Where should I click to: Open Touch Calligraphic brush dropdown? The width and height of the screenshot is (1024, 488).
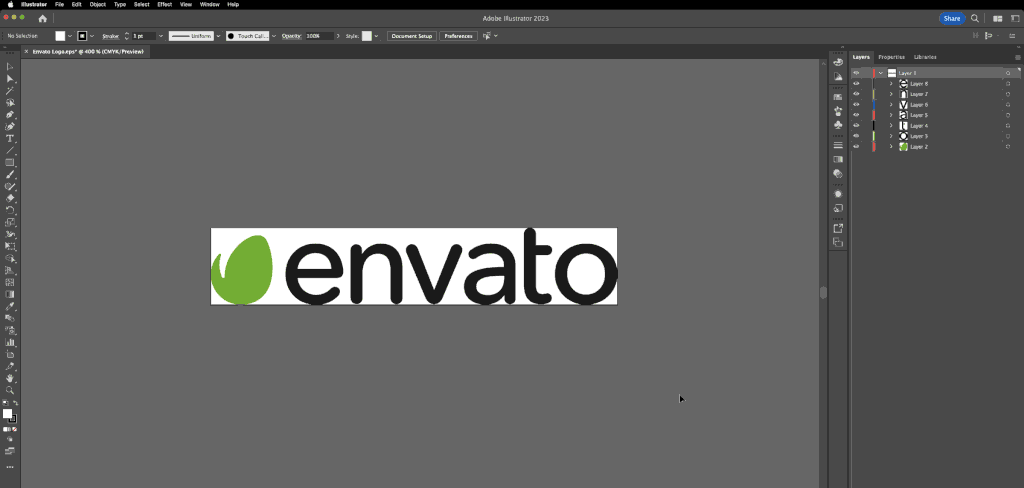tap(274, 36)
